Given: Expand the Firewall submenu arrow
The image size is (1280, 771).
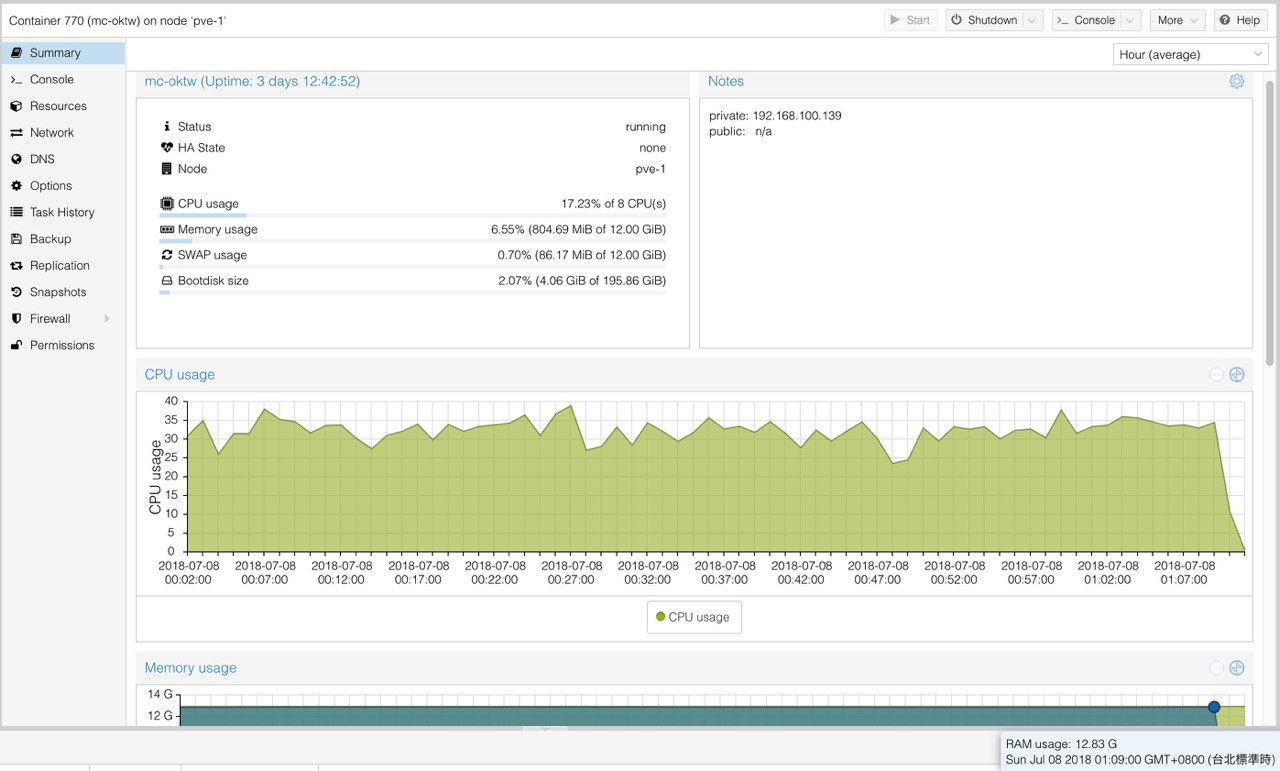Looking at the screenshot, I should pyautogui.click(x=107, y=319).
